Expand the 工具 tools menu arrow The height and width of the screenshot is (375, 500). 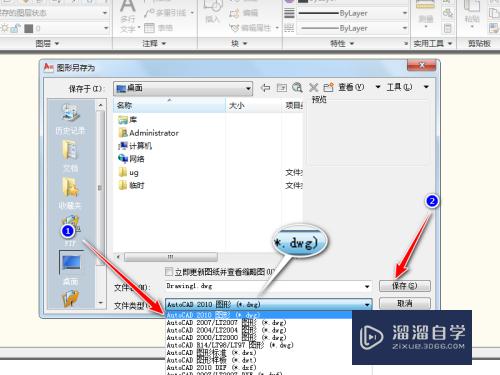426,87
